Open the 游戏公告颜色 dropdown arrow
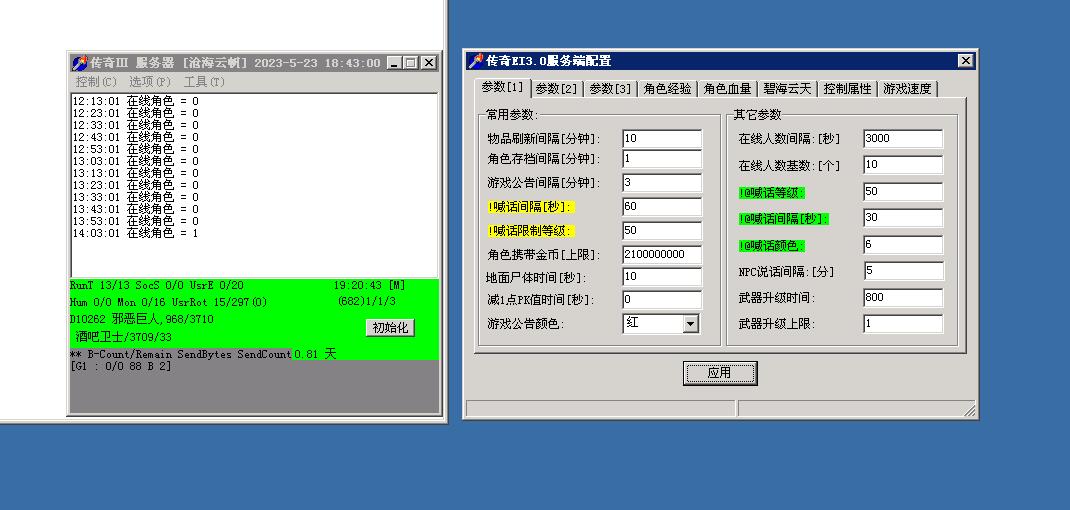 [x=690, y=324]
